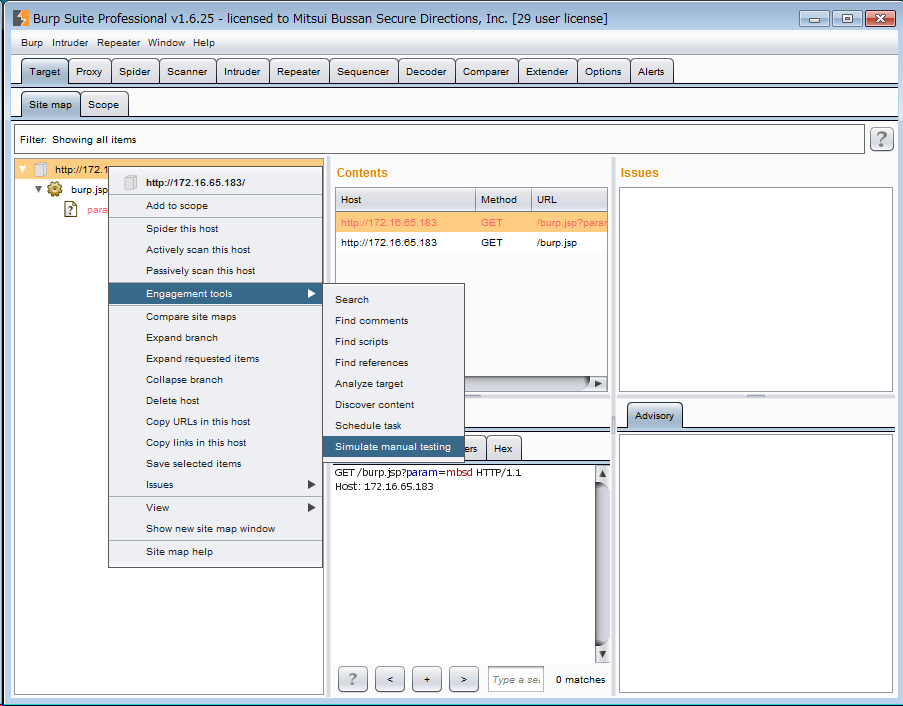This screenshot has width=903, height=706.
Task: Open the Repeater tab
Action: 298,71
